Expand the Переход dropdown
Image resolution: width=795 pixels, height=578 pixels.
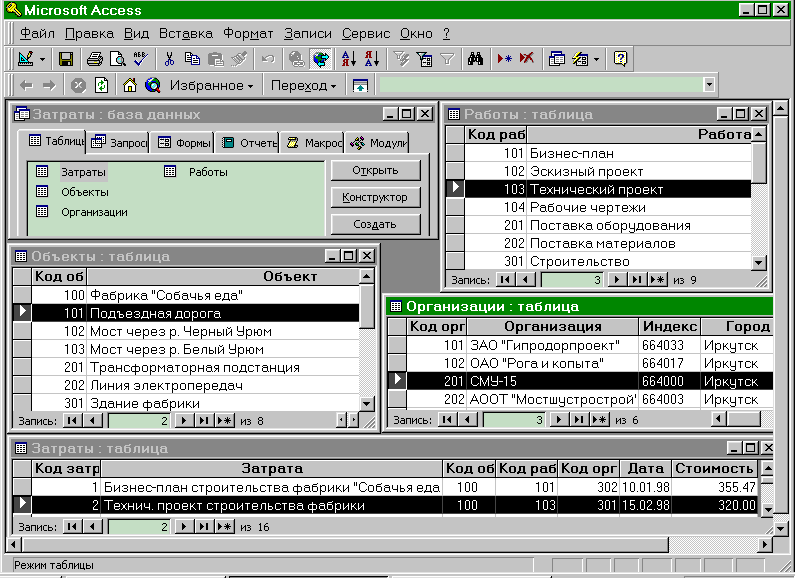(303, 85)
